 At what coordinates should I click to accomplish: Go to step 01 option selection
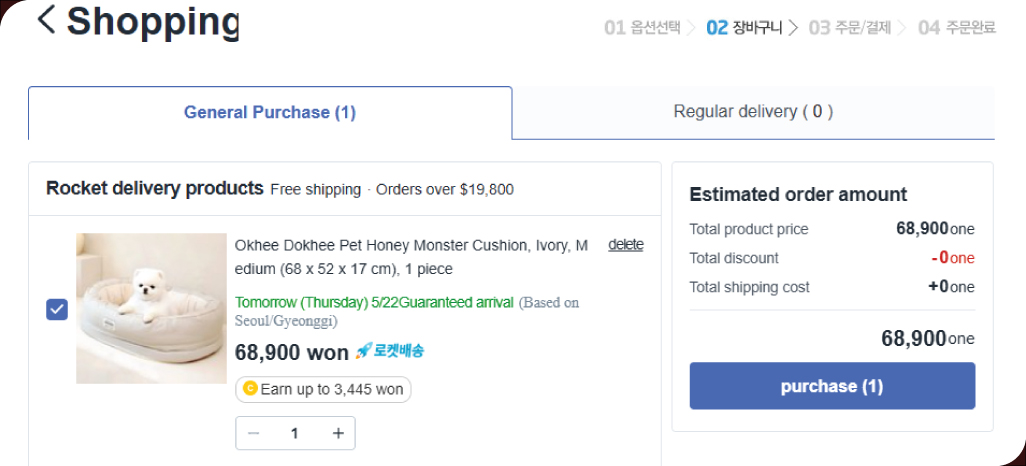[642, 28]
